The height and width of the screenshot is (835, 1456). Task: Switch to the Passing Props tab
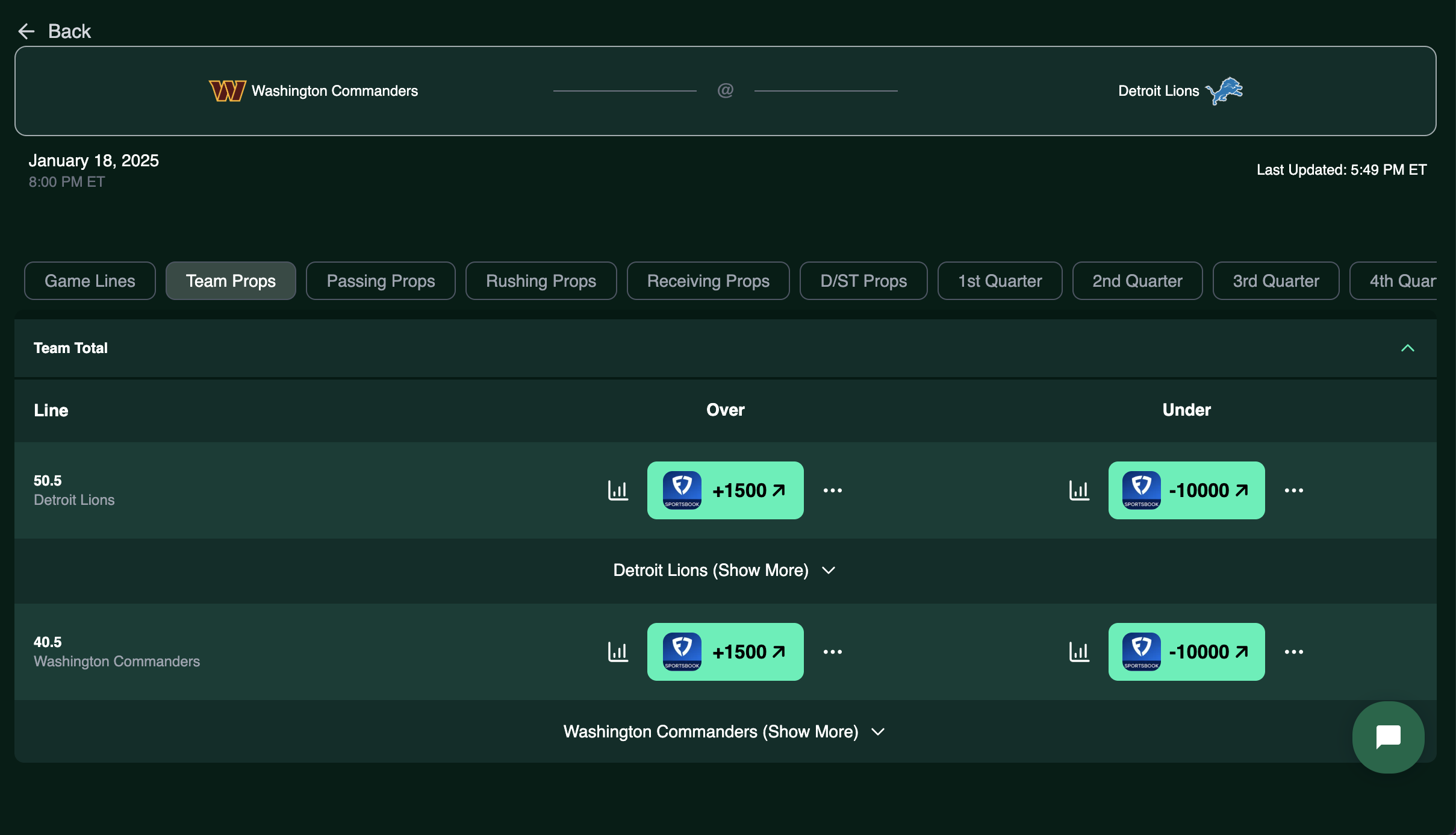pos(381,281)
